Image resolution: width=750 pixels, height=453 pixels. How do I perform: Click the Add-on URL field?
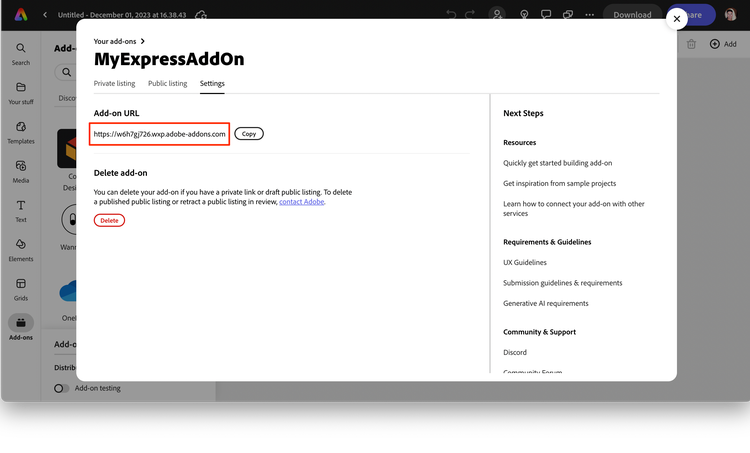point(159,134)
